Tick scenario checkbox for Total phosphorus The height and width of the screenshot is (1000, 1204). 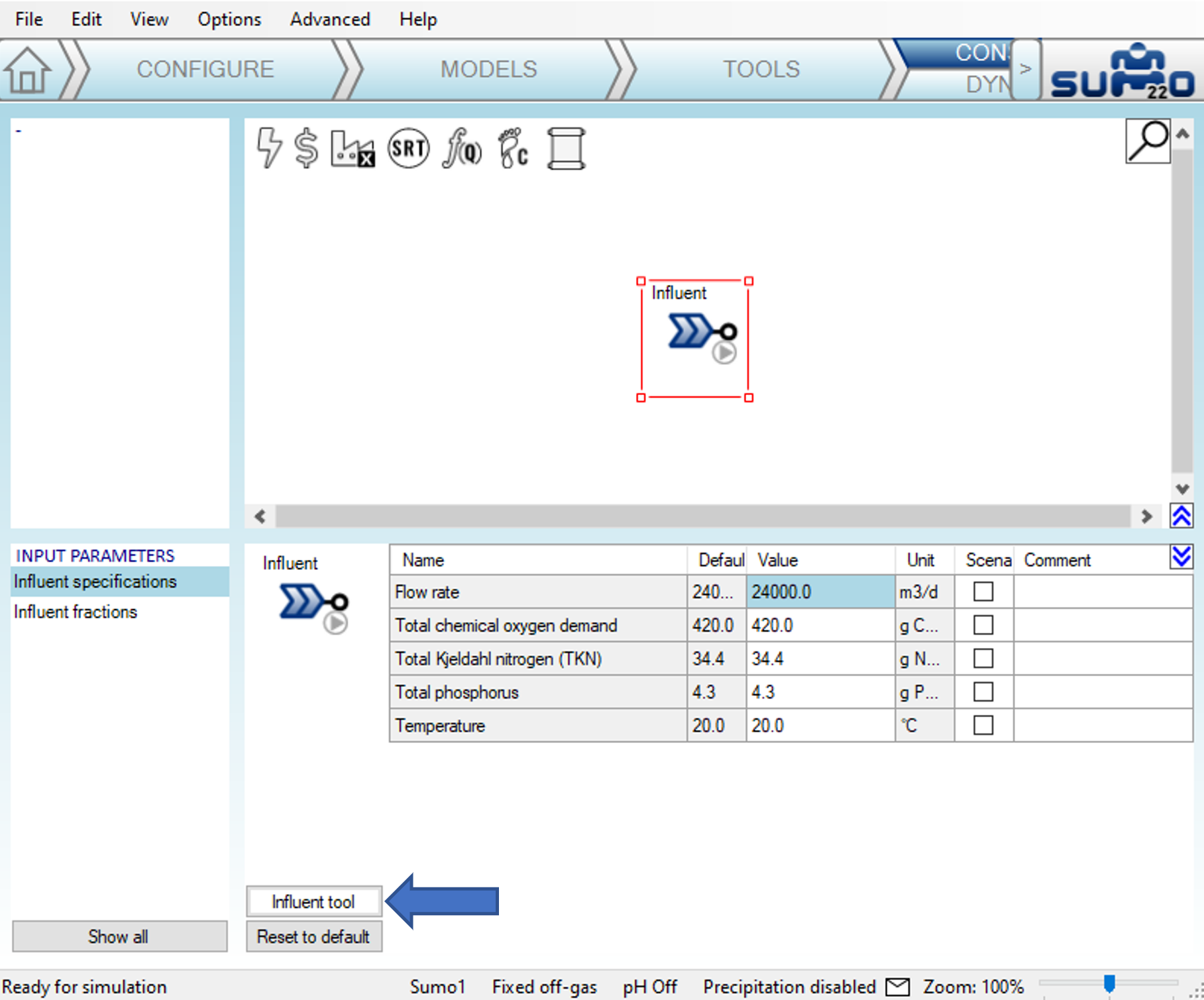coord(983,692)
